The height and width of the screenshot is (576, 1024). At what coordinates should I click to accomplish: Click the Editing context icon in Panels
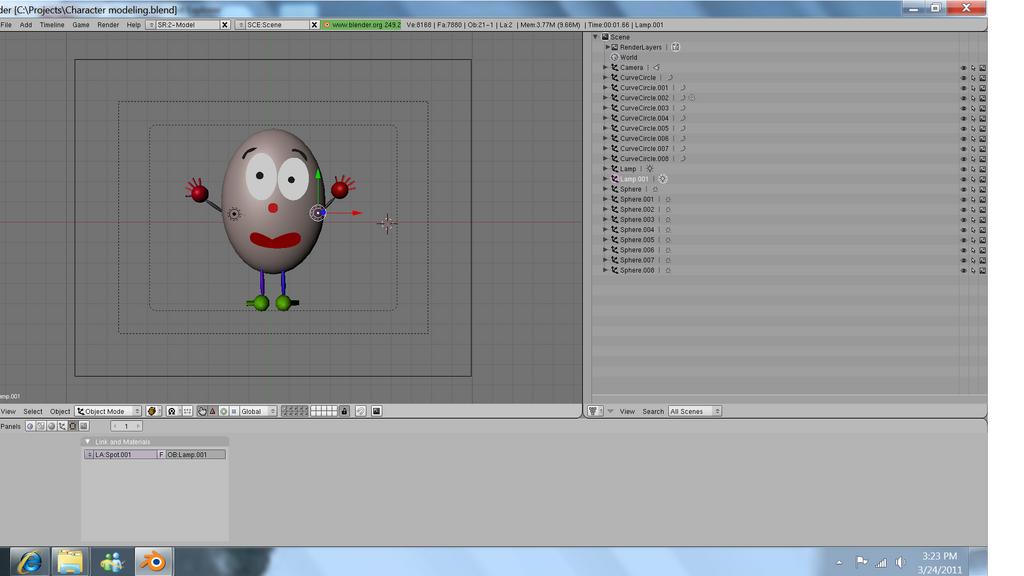[x=72, y=426]
